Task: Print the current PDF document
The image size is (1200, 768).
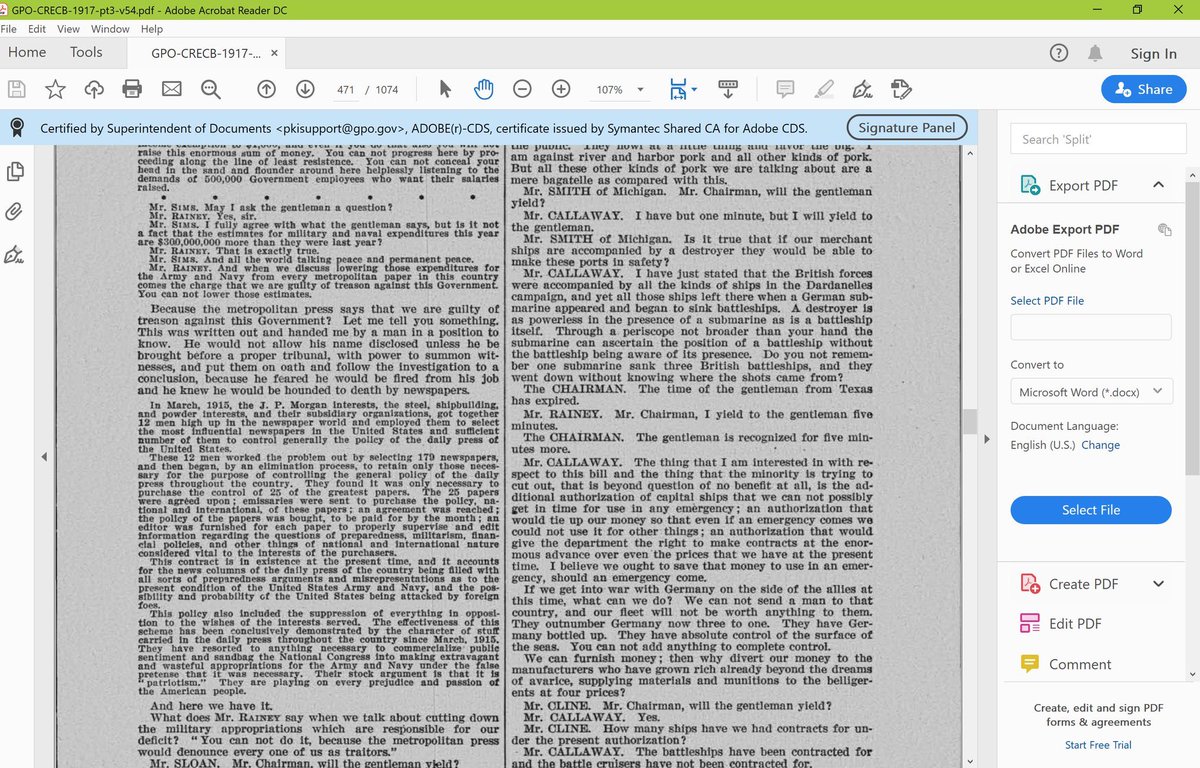Action: 131,88
